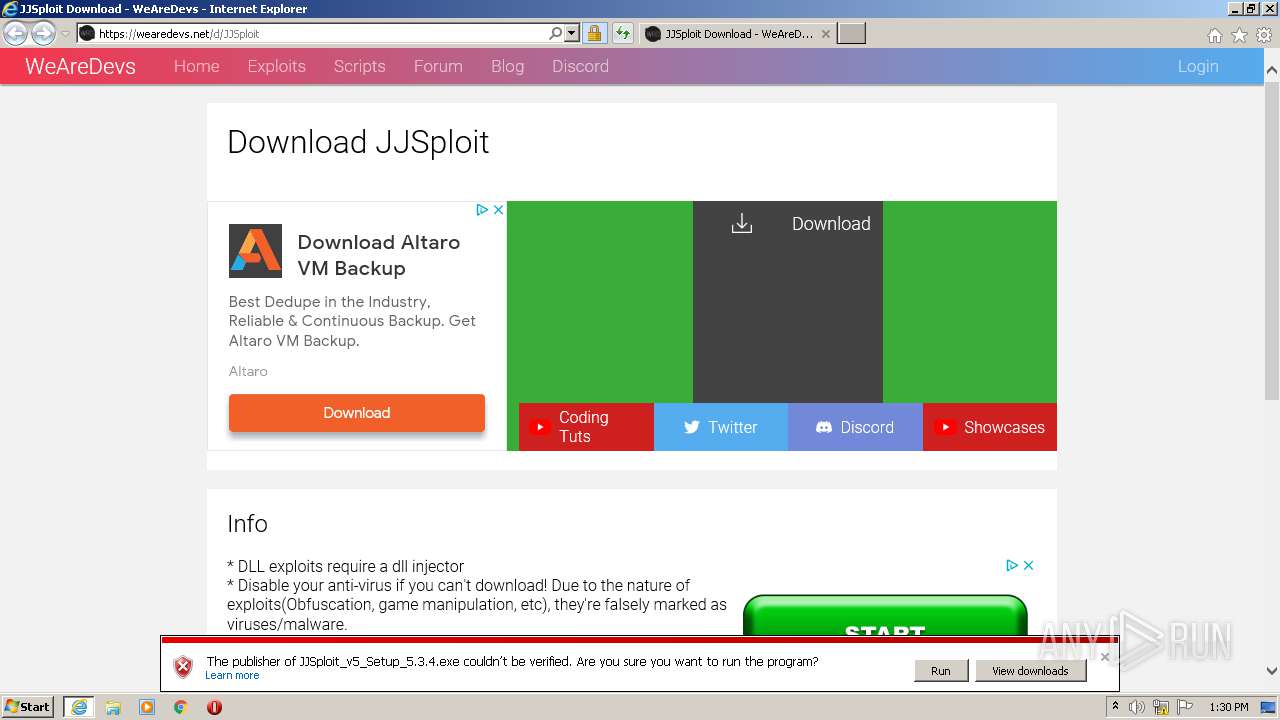Click the Home icon in browser toolbar
1280x720 pixels.
click(x=1214, y=35)
